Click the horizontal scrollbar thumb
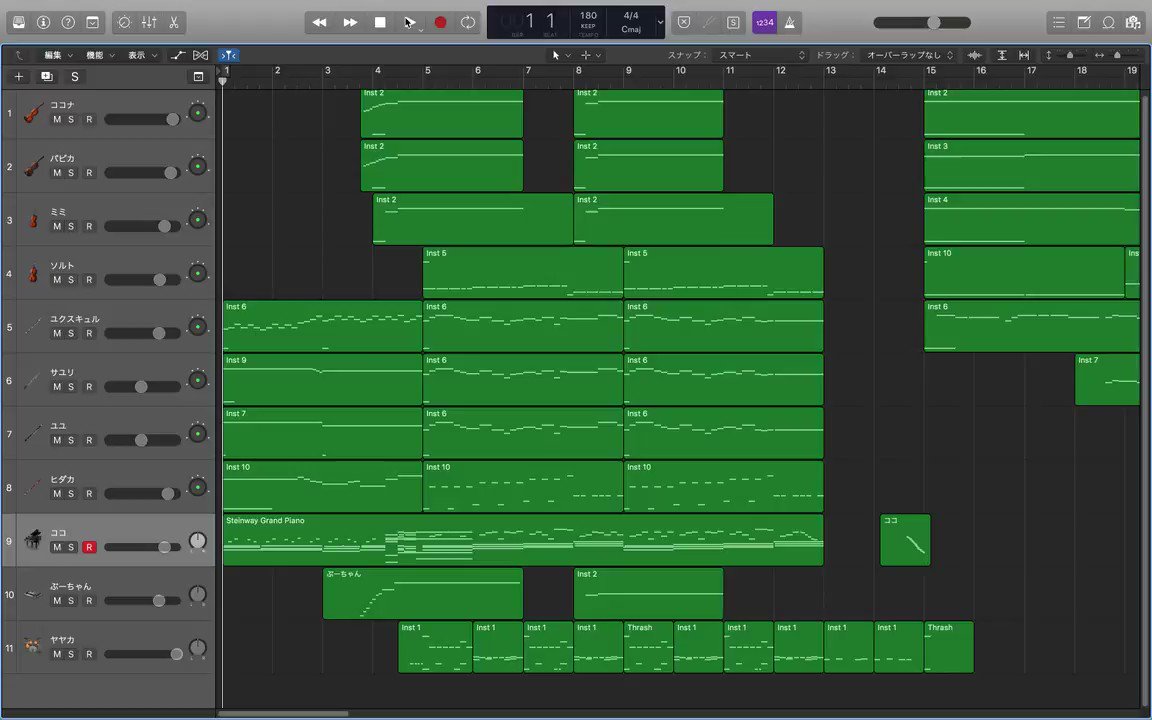 283,713
